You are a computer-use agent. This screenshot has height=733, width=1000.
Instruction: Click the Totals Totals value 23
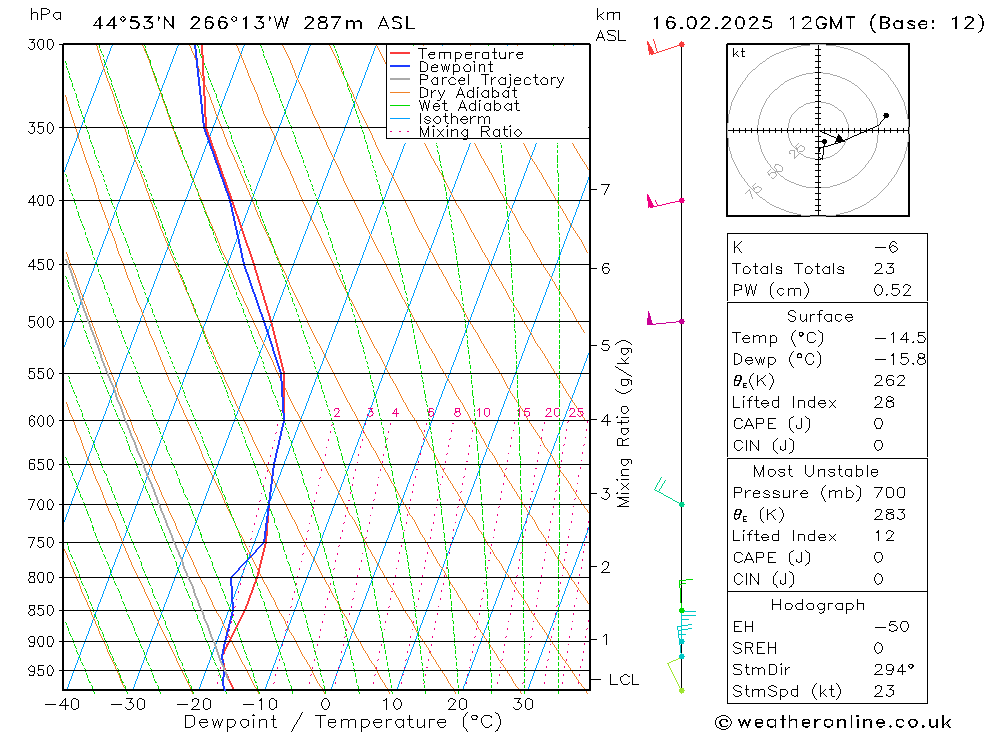[x=885, y=269]
